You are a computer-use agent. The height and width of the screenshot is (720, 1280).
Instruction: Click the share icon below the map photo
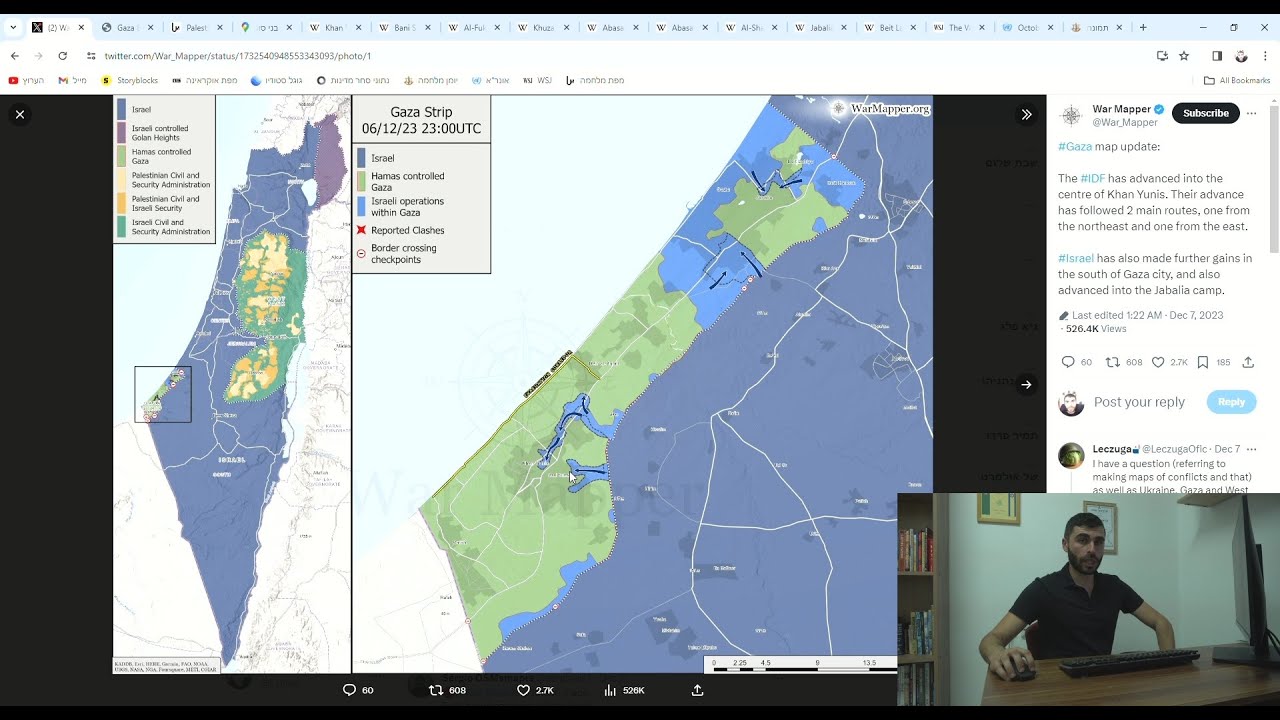point(697,690)
